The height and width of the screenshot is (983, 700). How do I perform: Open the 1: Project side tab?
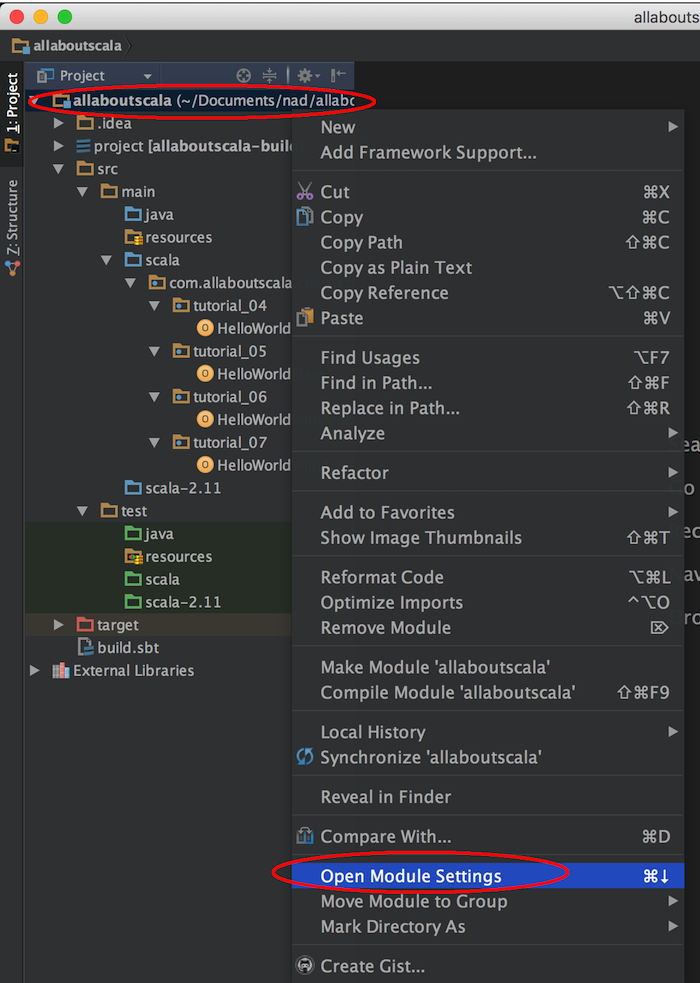tap(12, 113)
